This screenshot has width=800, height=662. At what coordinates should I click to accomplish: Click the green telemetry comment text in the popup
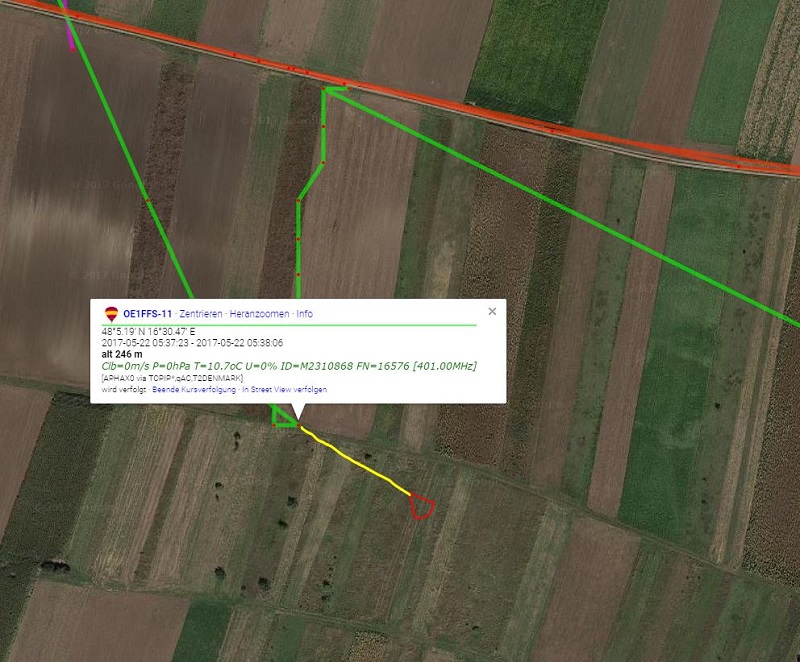[x=289, y=366]
